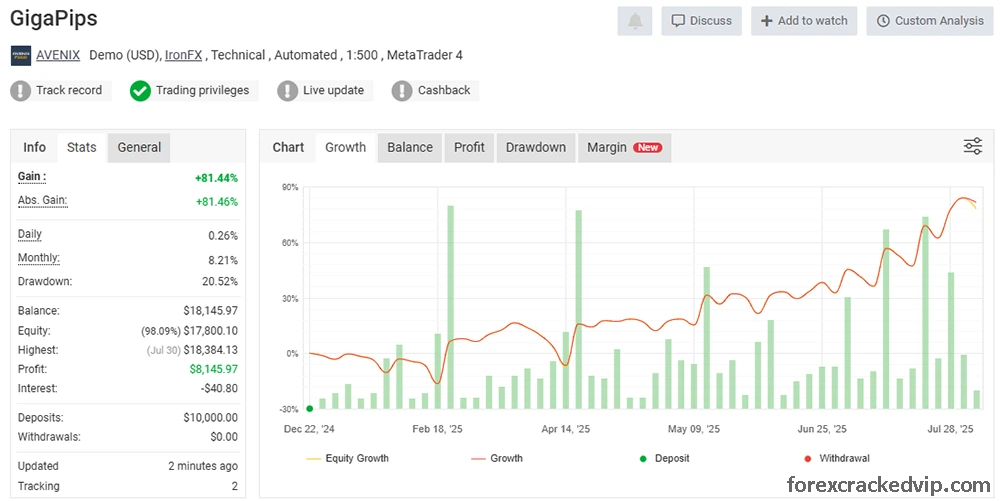Screen dimensions: 1000x501
Task: Switch to the General tab
Action: coord(139,147)
